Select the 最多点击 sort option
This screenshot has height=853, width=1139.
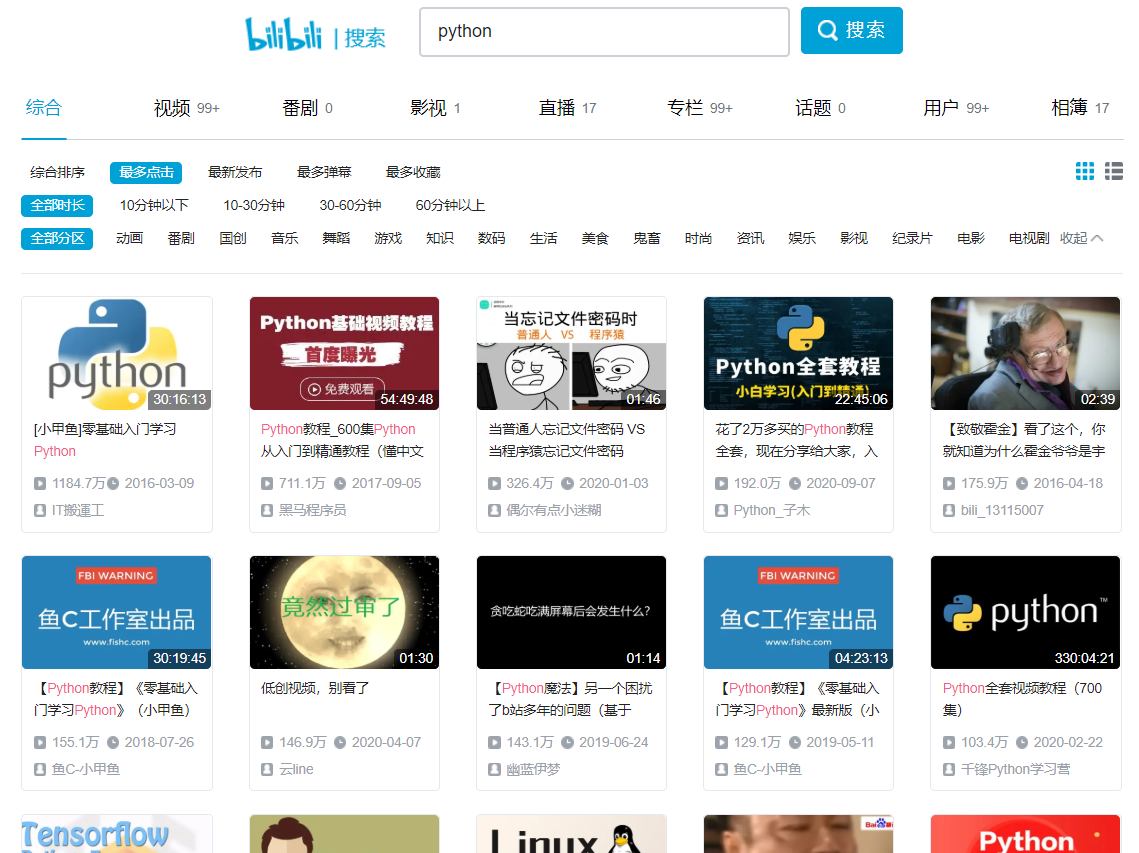click(x=146, y=172)
